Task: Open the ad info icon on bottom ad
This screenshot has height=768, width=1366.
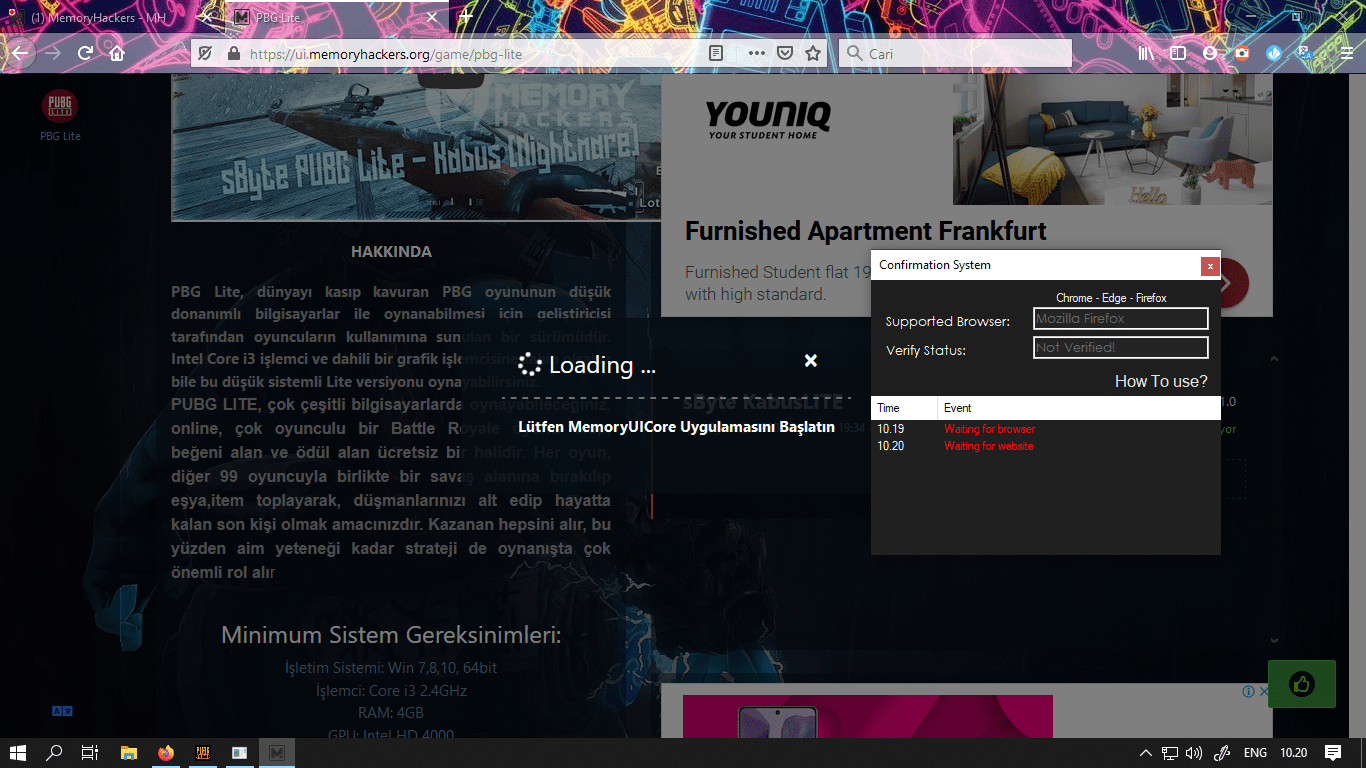Action: [1248, 691]
